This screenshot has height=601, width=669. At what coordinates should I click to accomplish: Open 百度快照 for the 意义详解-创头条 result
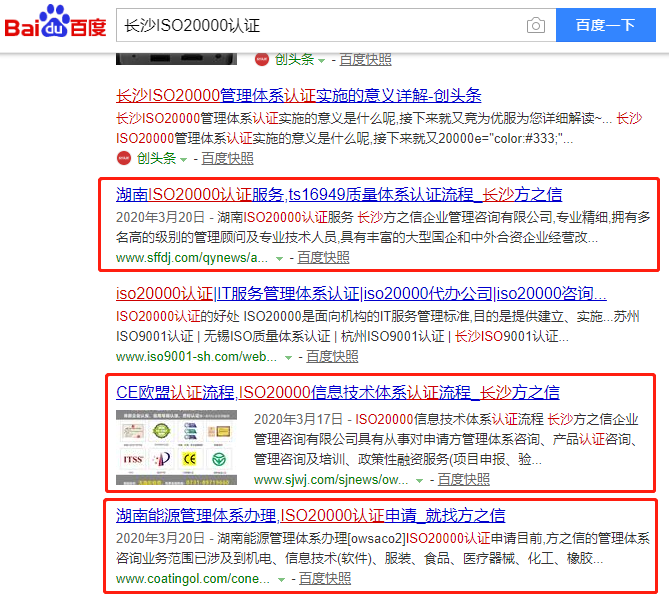pos(227,158)
